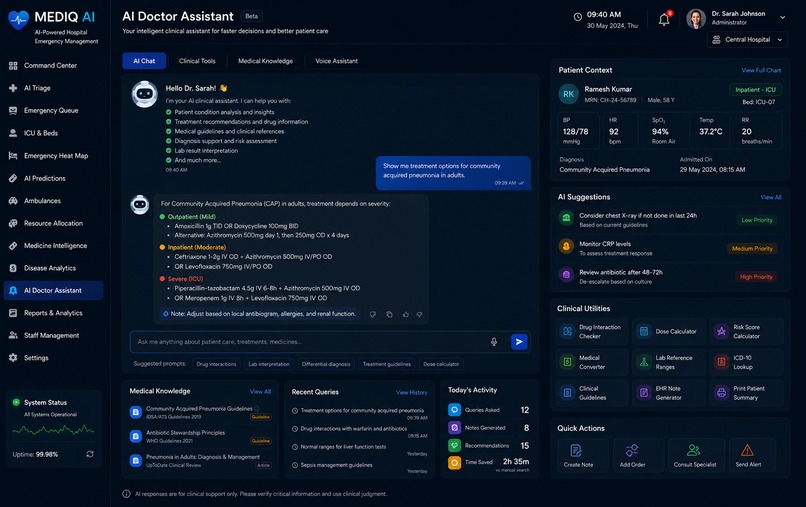Open Risk Score Calculator utility
The width and height of the screenshot is (806, 507).
point(747,332)
